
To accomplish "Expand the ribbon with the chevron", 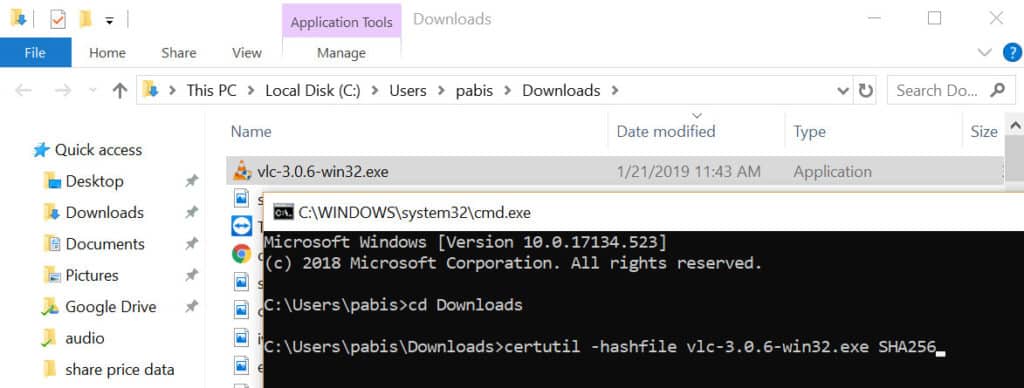I will point(984,52).
